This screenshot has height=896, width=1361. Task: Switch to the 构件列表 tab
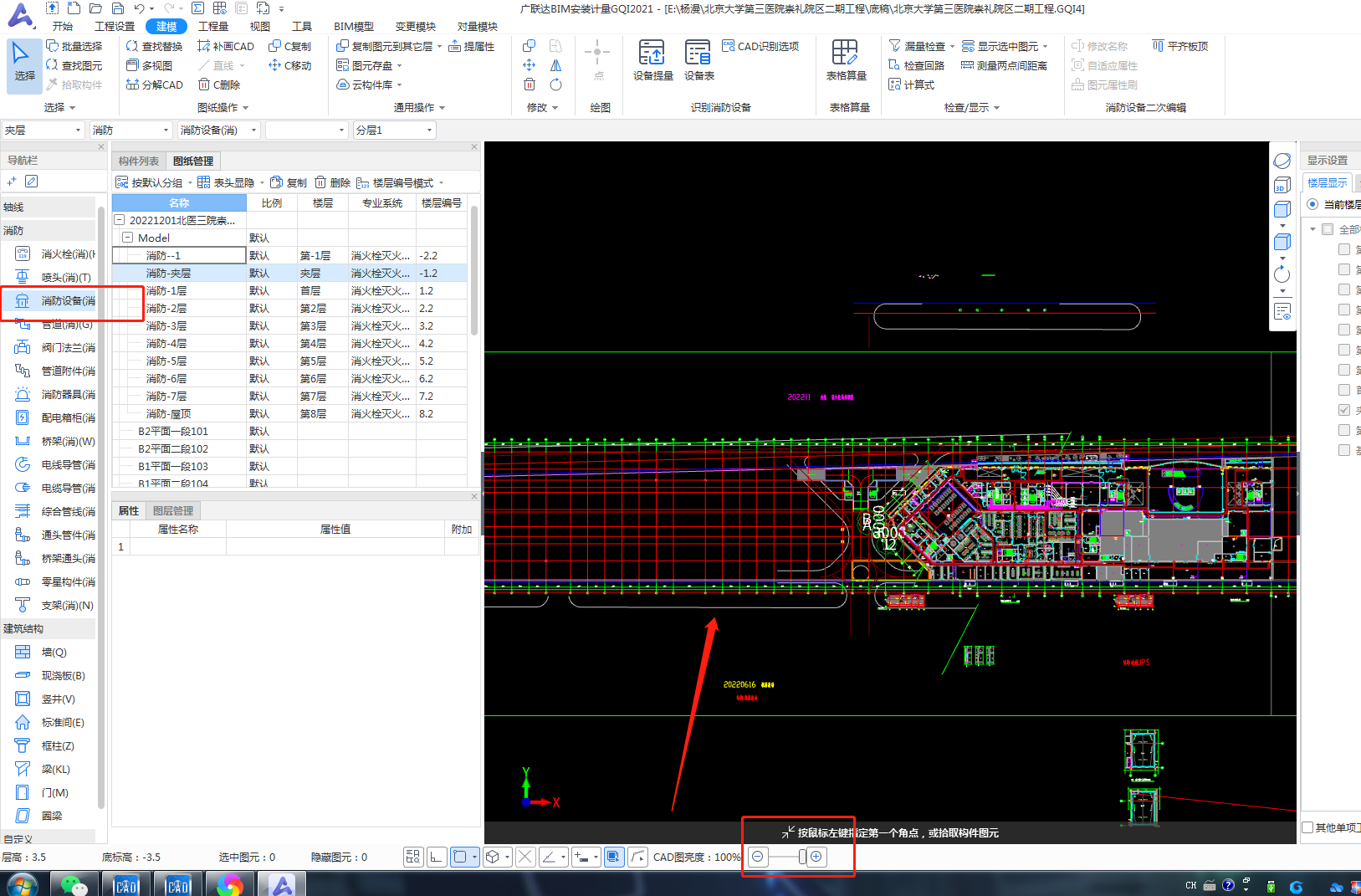click(x=138, y=161)
